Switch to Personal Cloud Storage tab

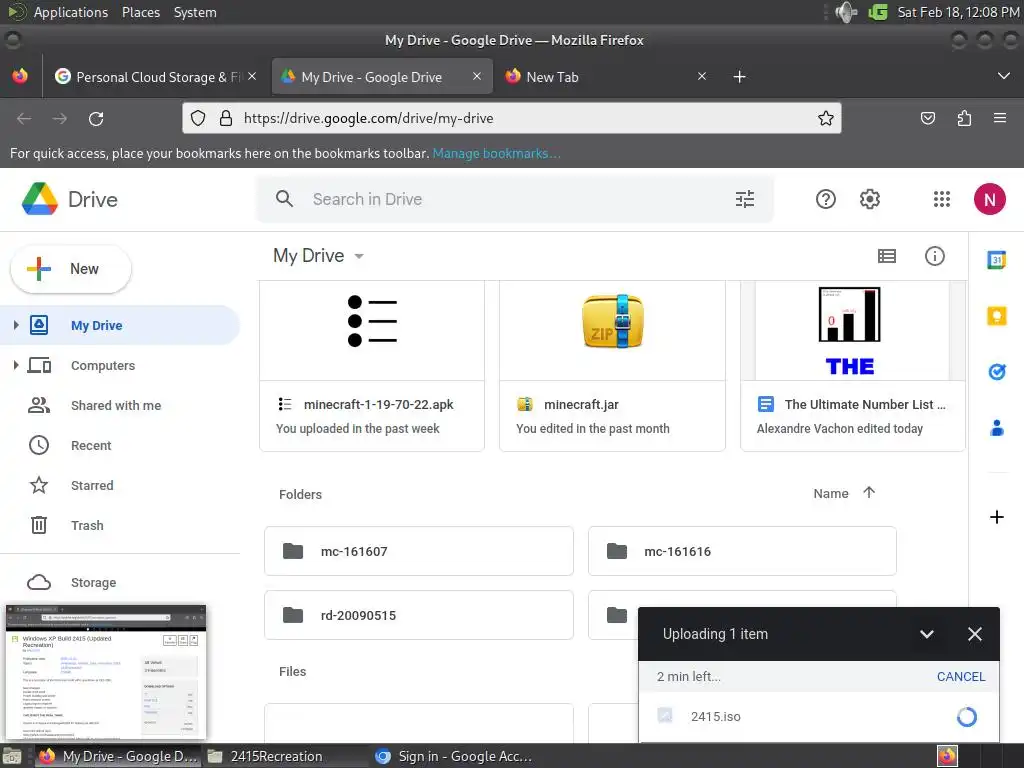156,77
